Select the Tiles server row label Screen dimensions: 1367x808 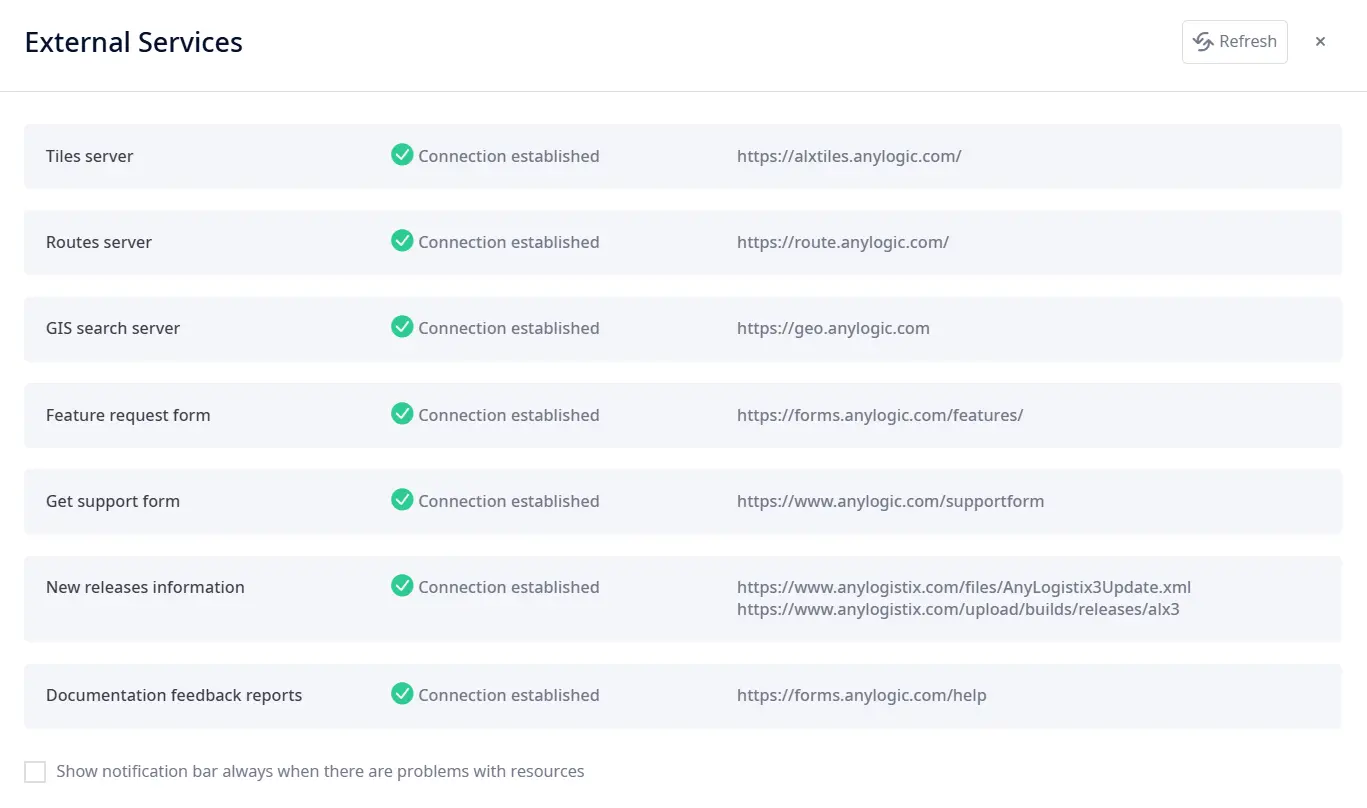point(89,156)
